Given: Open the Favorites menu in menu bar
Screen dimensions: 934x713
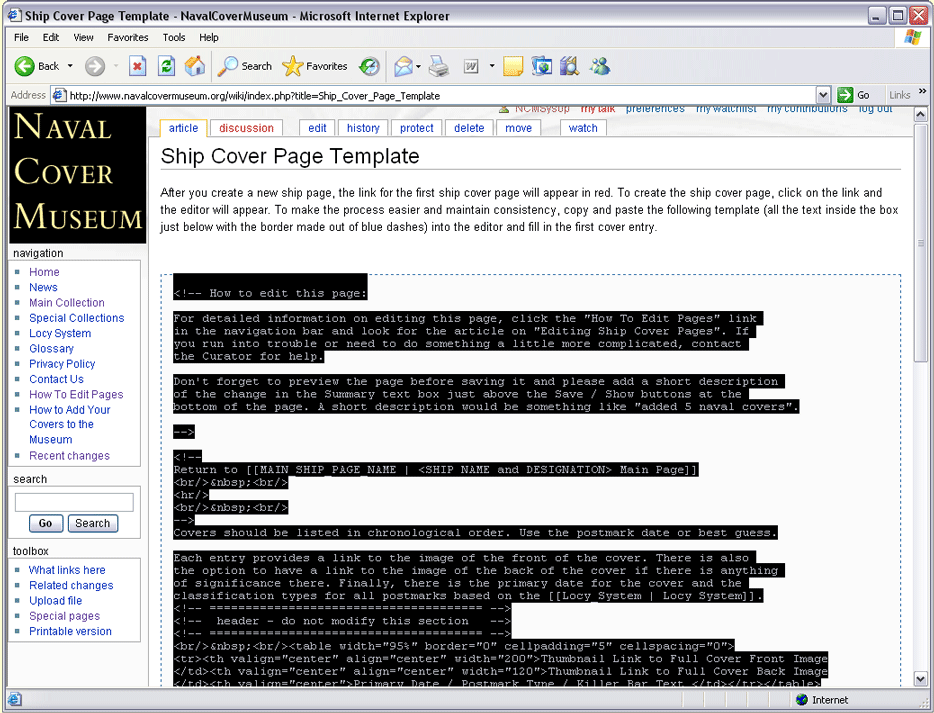Looking at the screenshot, I should (x=128, y=37).
